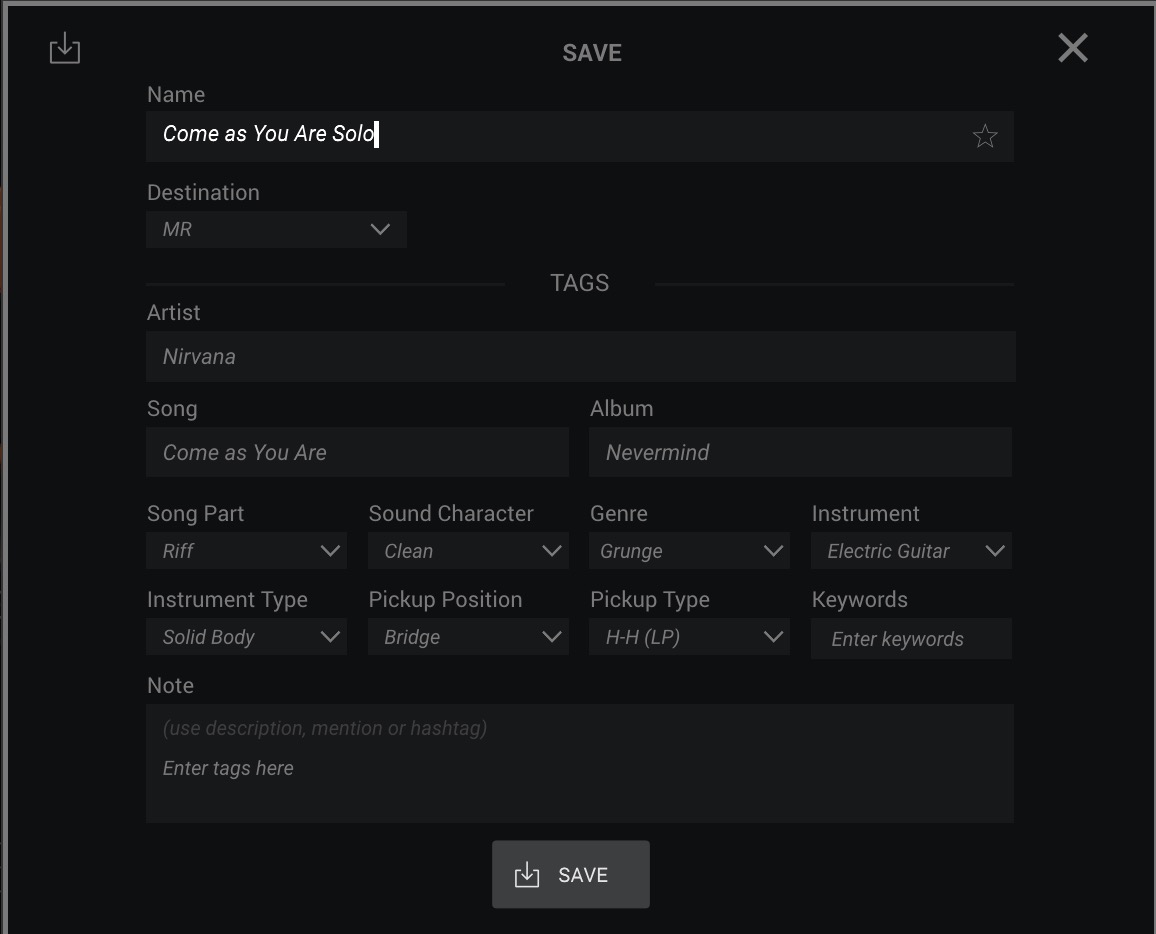
Task: Open the Pickup Type dropdown set to H-H (LP)
Action: [x=689, y=637]
